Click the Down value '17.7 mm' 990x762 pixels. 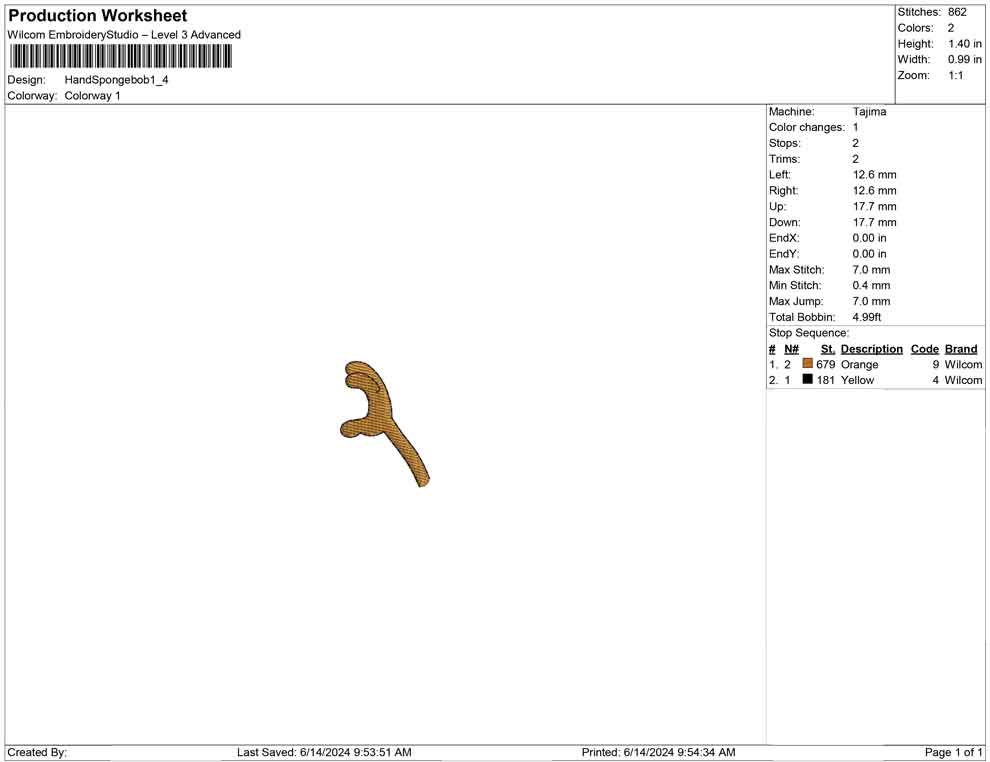coord(874,222)
